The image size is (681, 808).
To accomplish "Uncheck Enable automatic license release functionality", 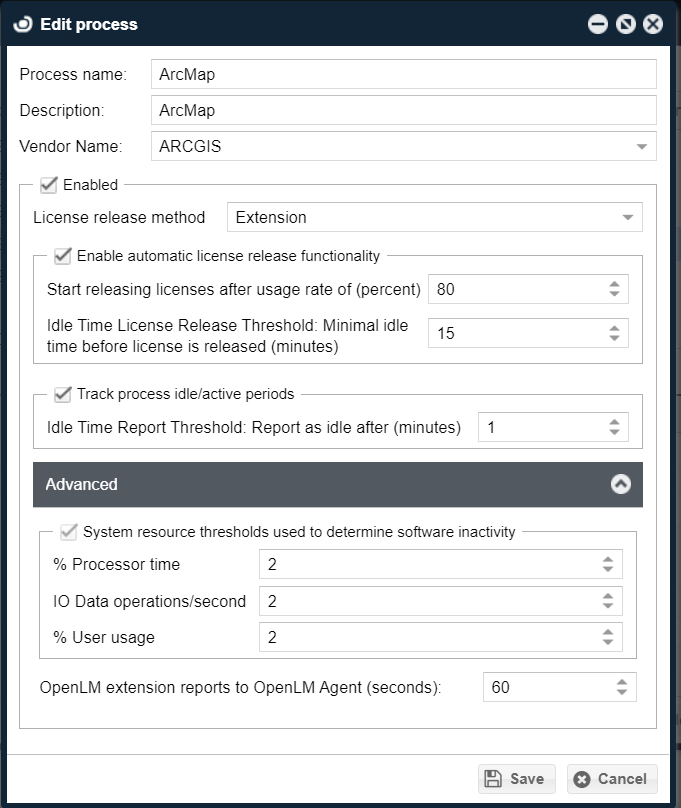I will (62, 256).
